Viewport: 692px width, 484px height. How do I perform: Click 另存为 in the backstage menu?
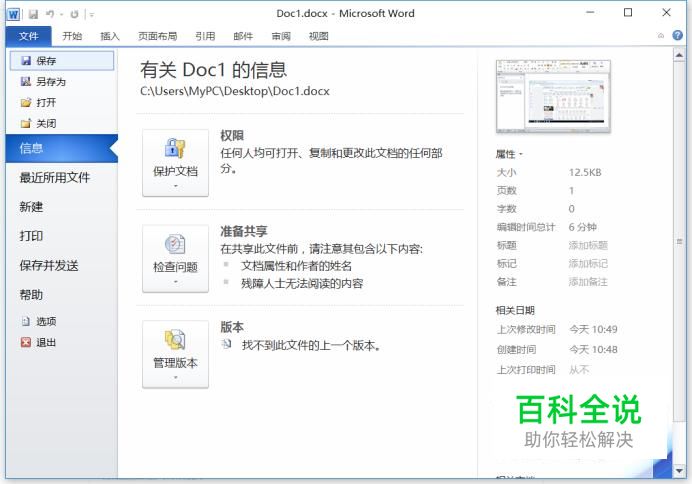[62, 82]
